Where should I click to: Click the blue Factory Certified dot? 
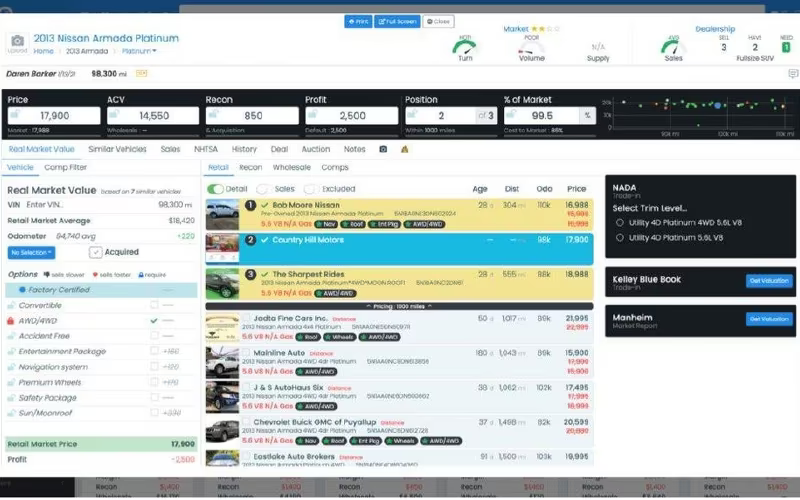point(22,290)
